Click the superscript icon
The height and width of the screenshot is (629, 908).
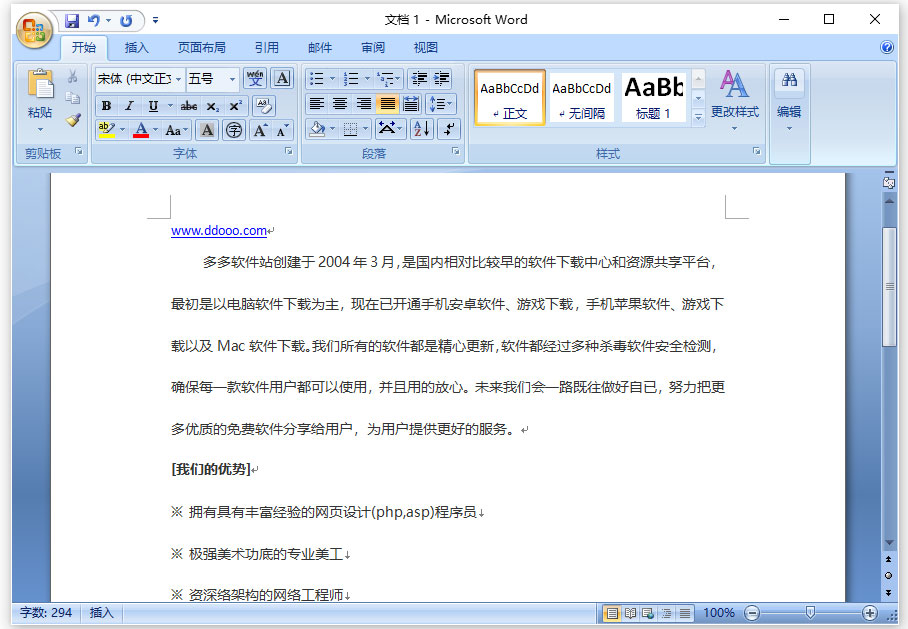pyautogui.click(x=237, y=105)
